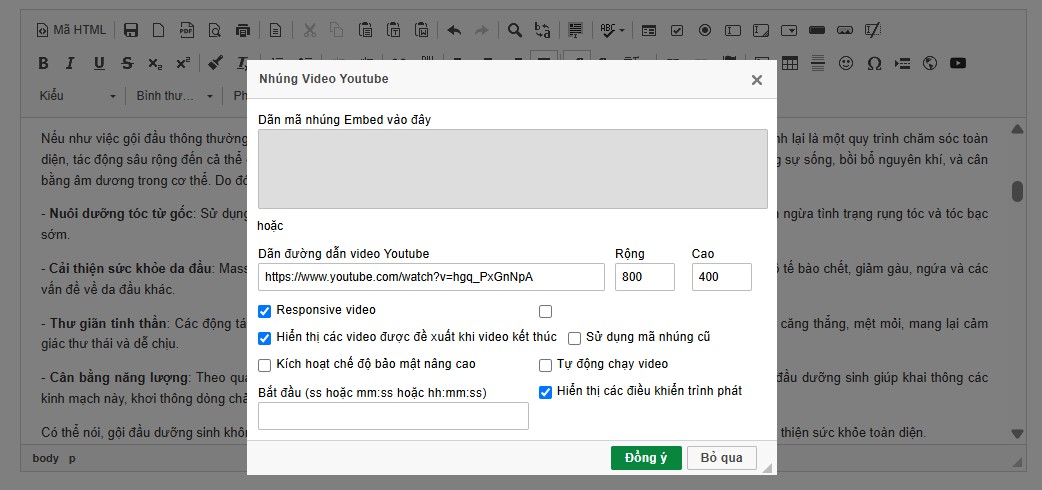1042x490 pixels.
Task: Open the Bình thư... format dropdown
Action: click(175, 96)
